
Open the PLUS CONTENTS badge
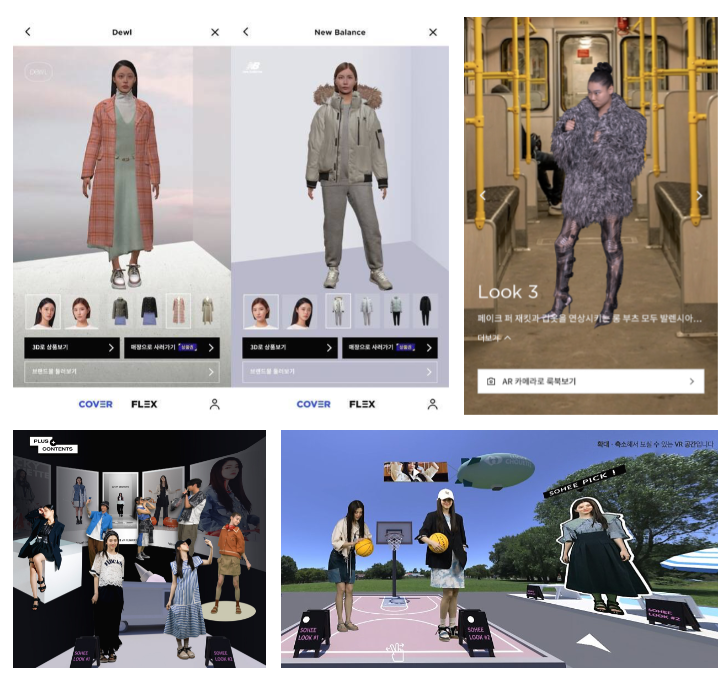[x=54, y=445]
